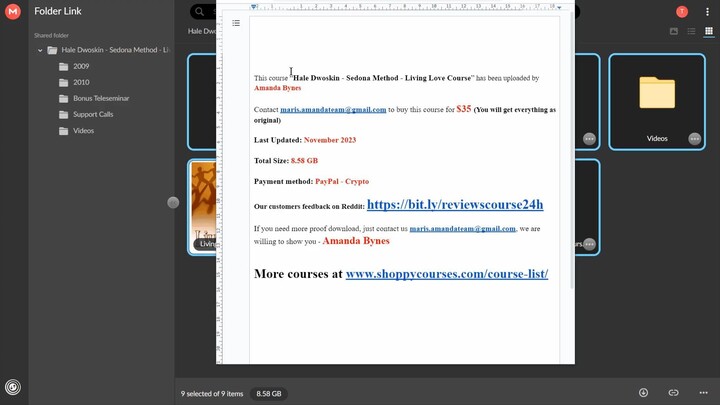Open the user avatar account menu
Screen dimensions: 720x405
[x=682, y=12]
